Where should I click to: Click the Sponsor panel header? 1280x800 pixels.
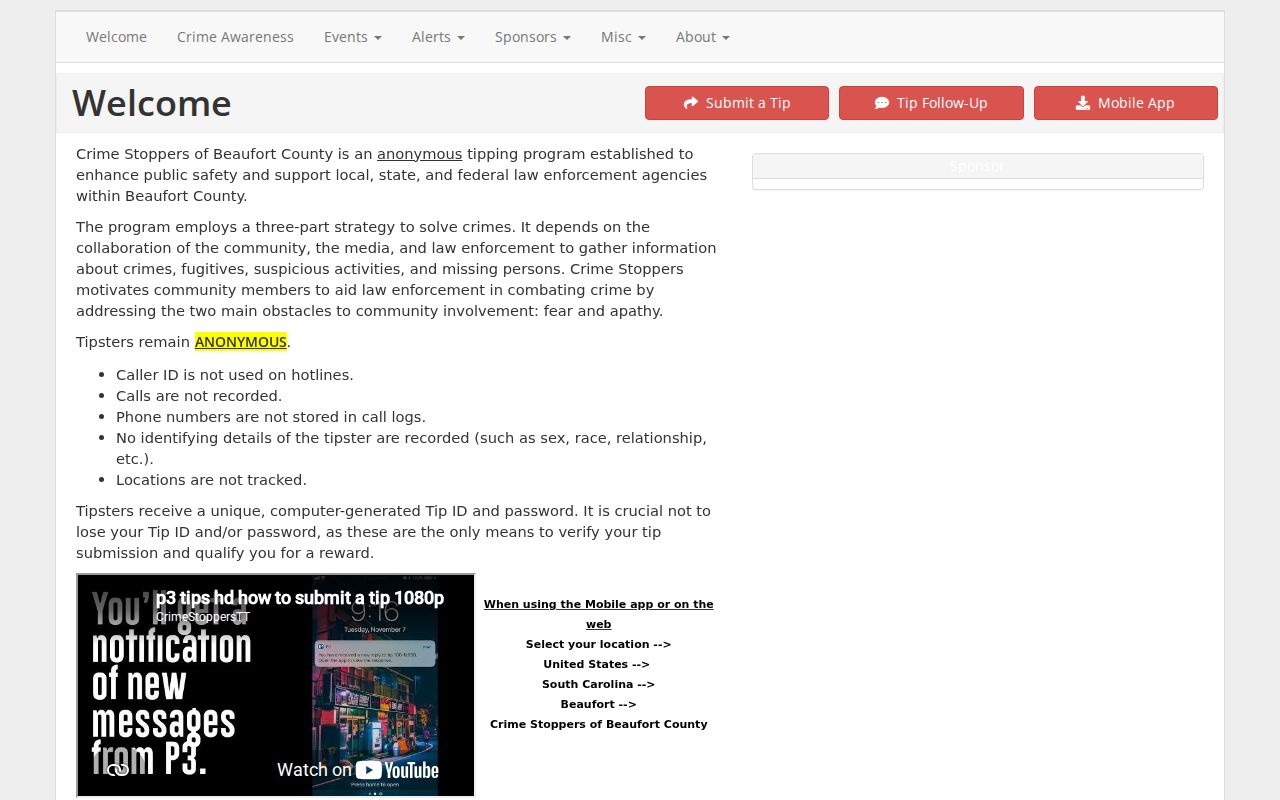pos(977,166)
